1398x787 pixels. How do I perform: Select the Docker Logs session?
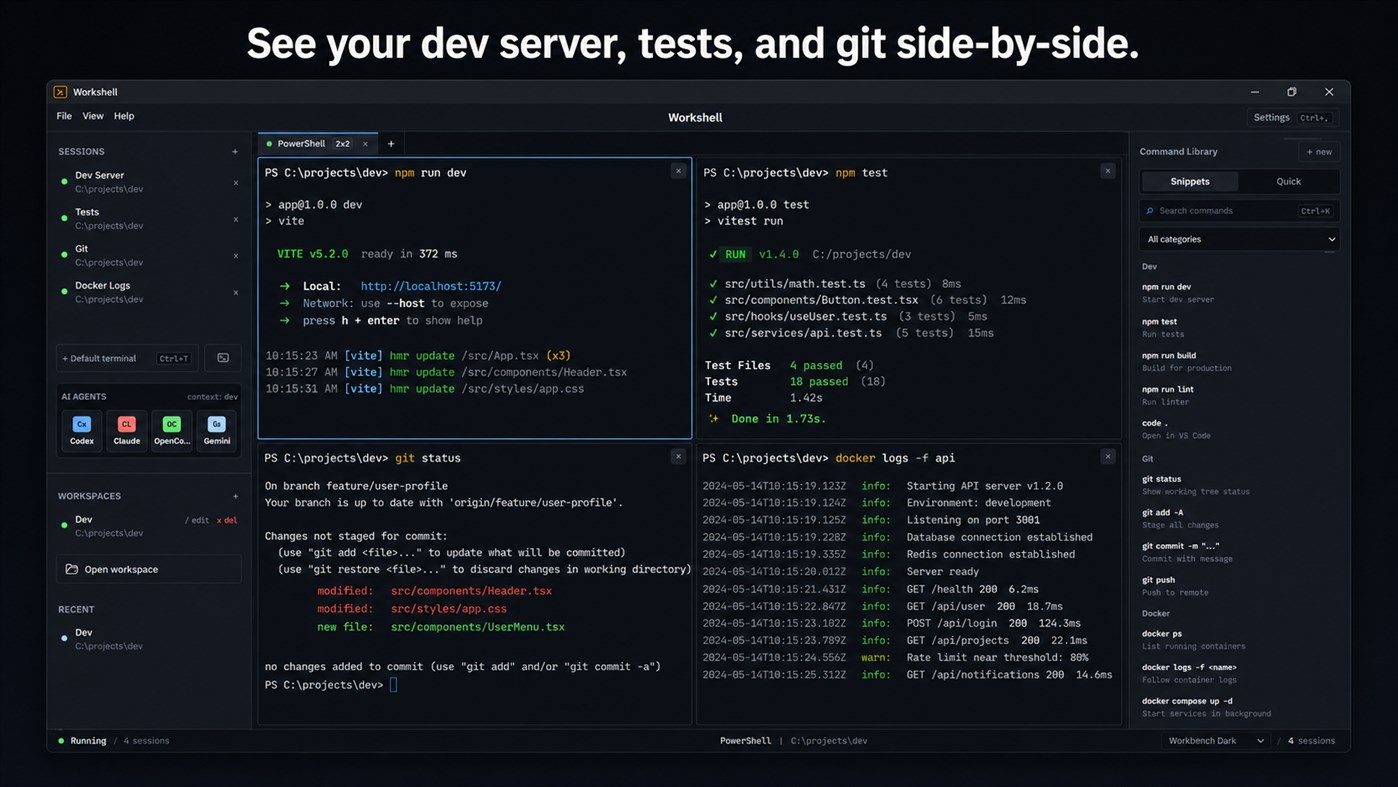148,292
